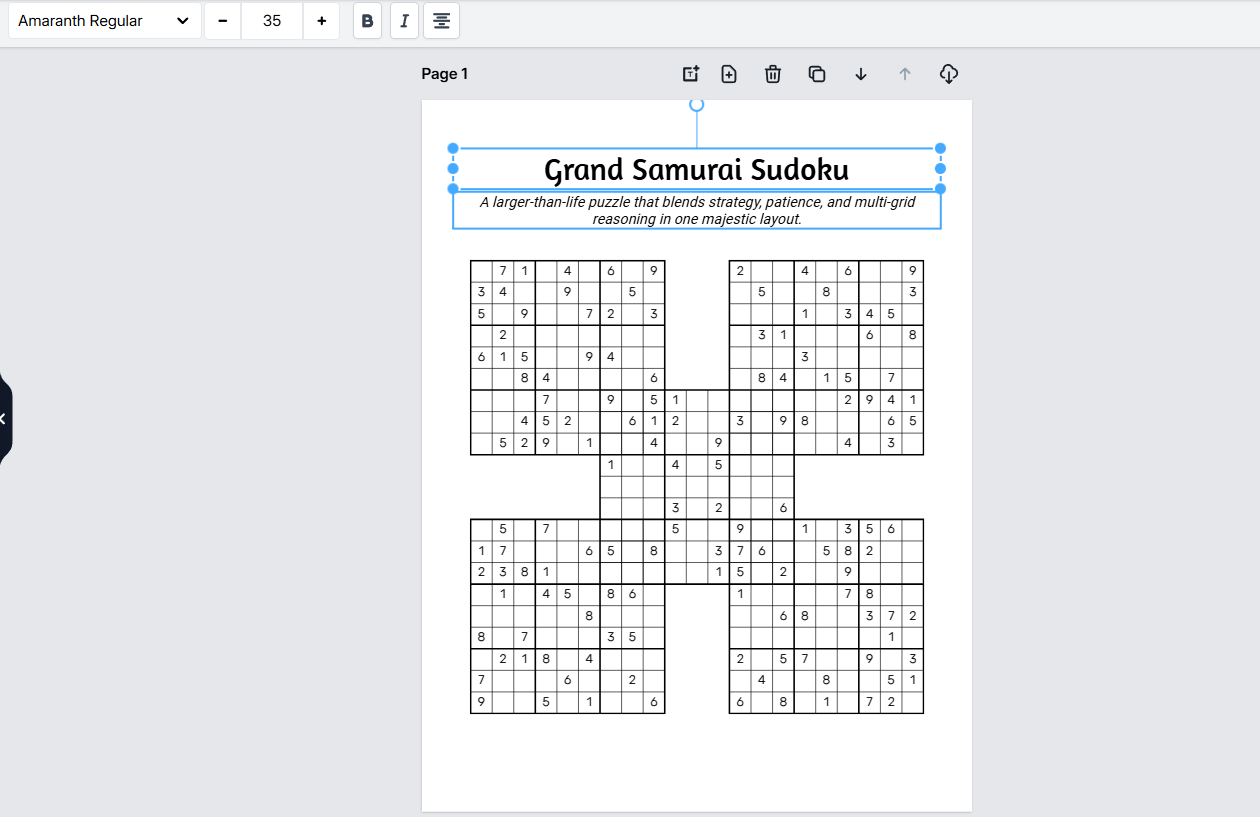This screenshot has height=817, width=1260.
Task: Download the page with cloud icon
Action: point(949,74)
